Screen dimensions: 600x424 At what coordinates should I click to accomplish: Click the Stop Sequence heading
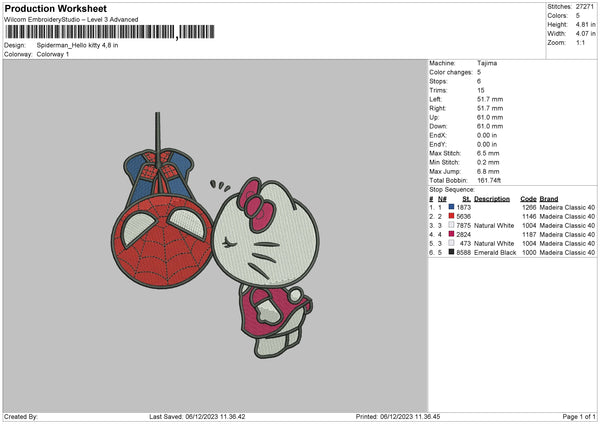452,188
